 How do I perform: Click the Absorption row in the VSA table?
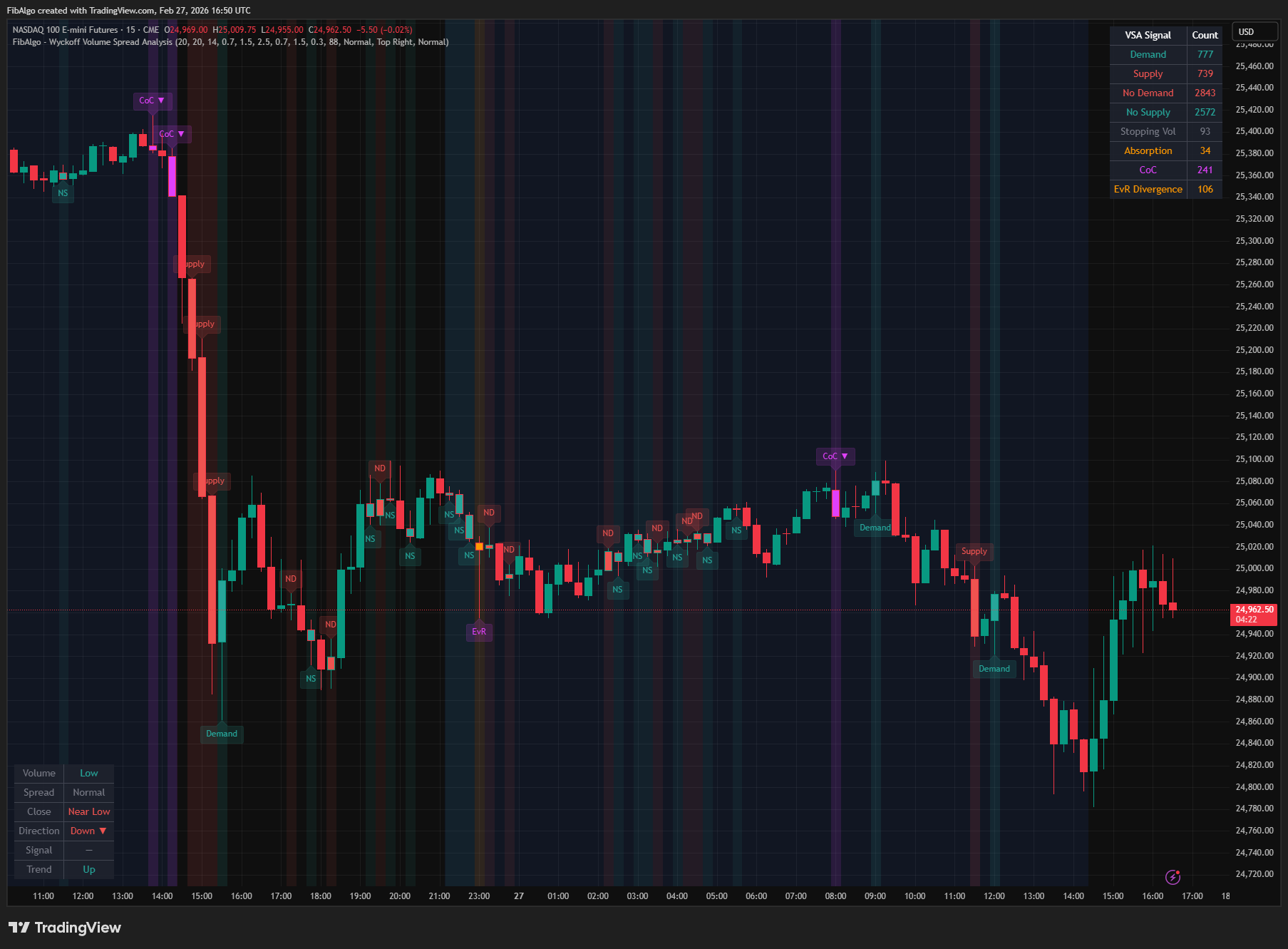(x=1148, y=150)
